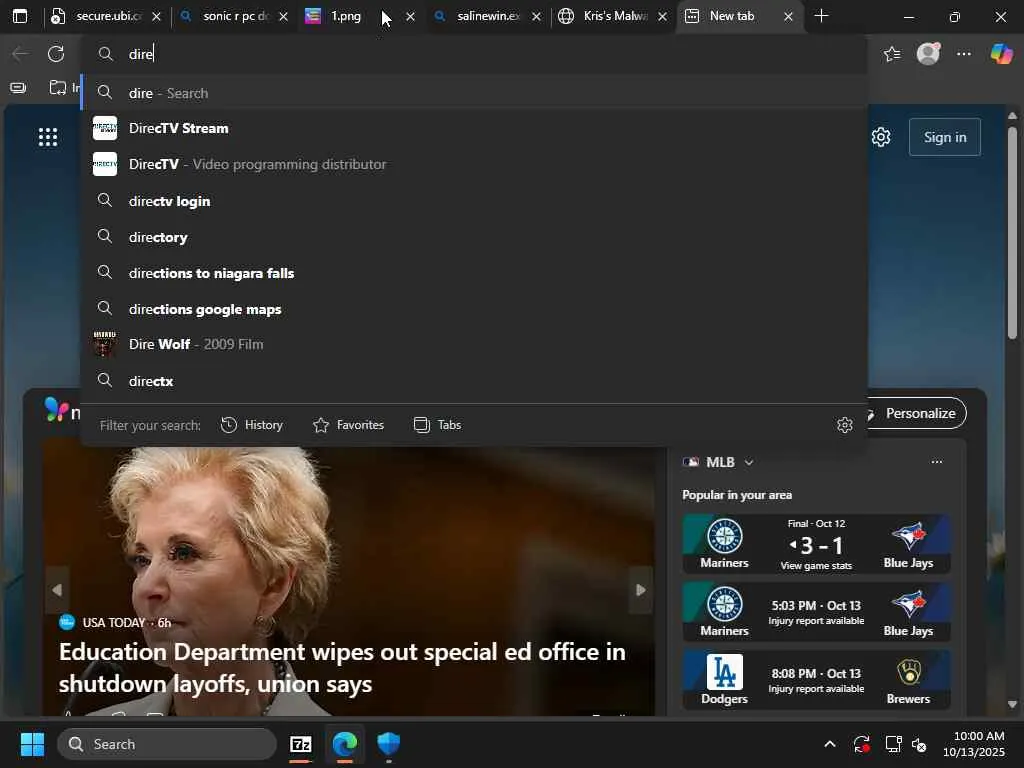Select 'directory' suggestion

475,237
